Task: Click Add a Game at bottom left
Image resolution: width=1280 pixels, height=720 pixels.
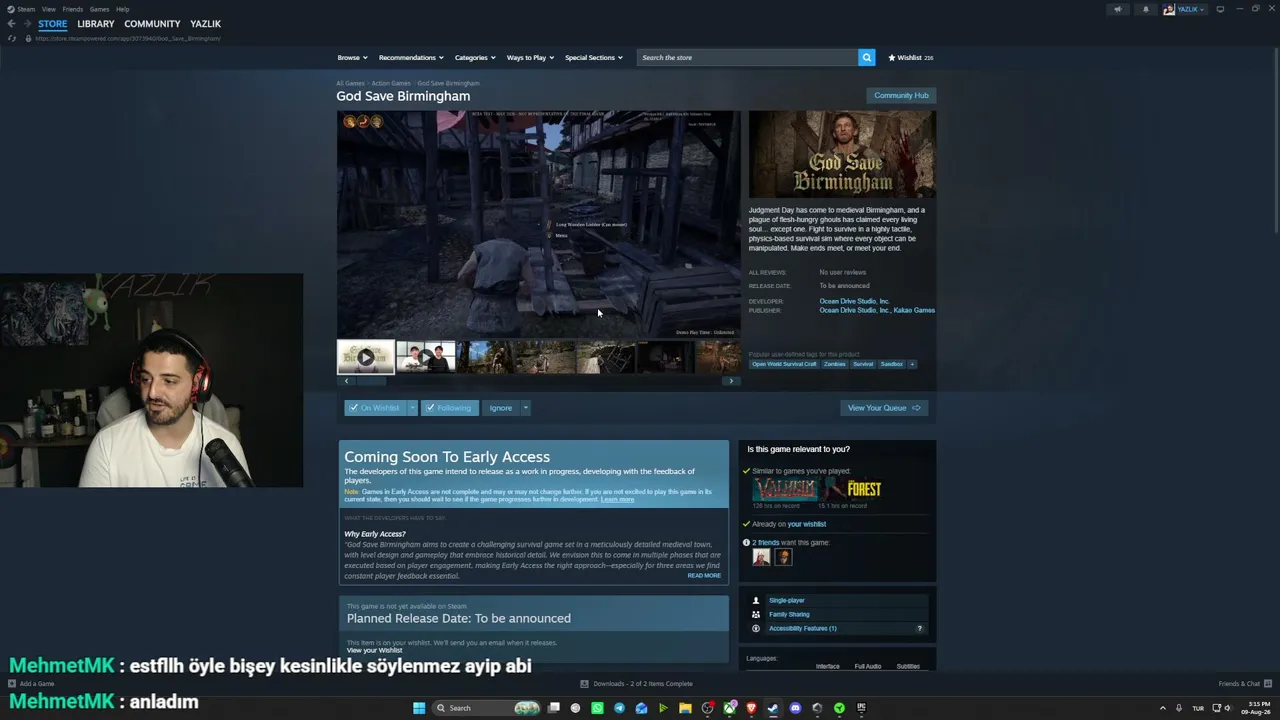Action: click(31, 684)
